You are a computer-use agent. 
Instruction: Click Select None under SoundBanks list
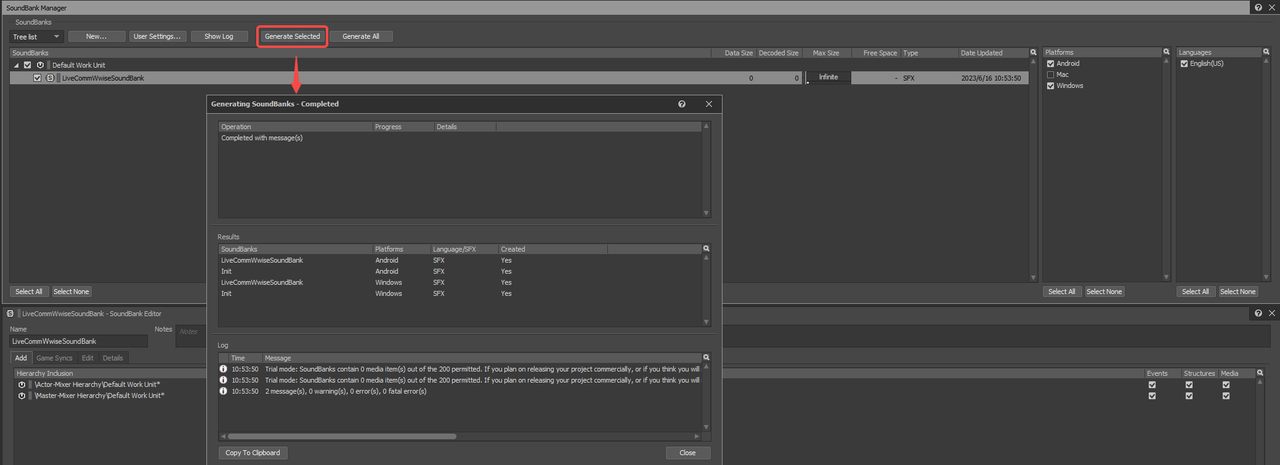pos(71,292)
